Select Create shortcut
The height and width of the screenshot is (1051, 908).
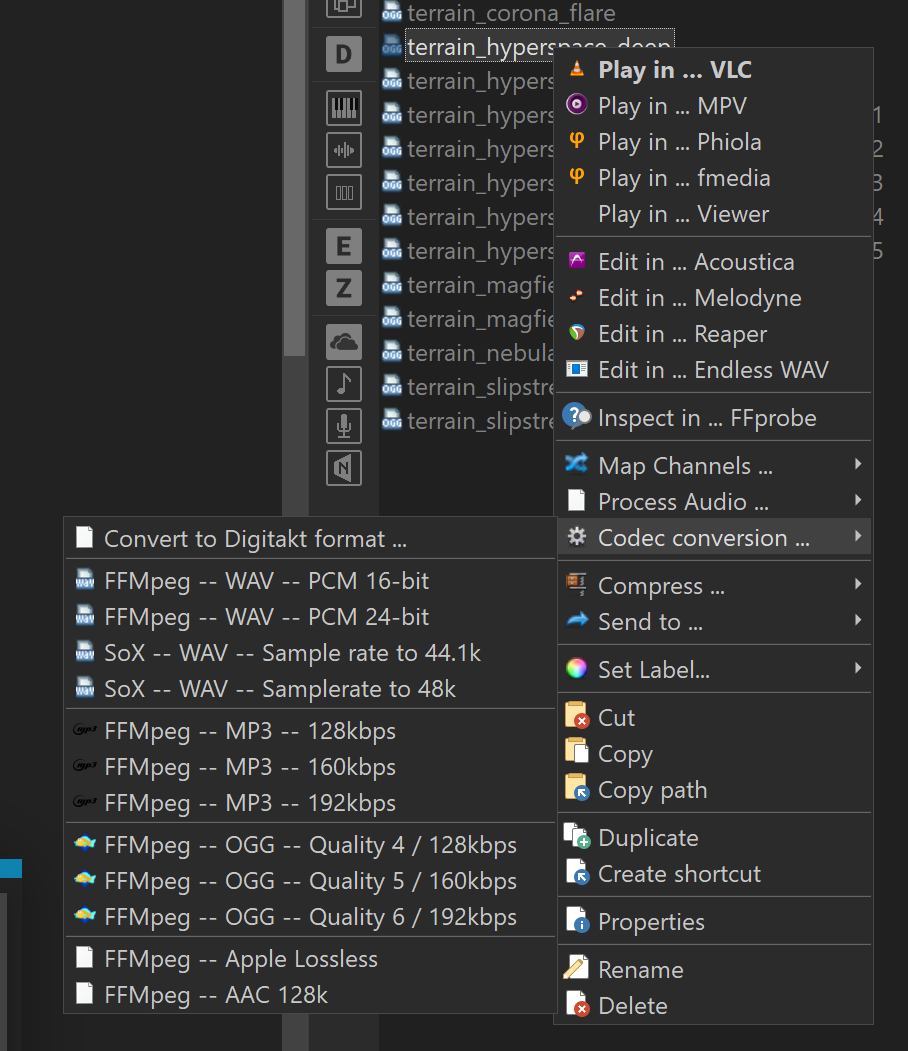[x=714, y=874]
